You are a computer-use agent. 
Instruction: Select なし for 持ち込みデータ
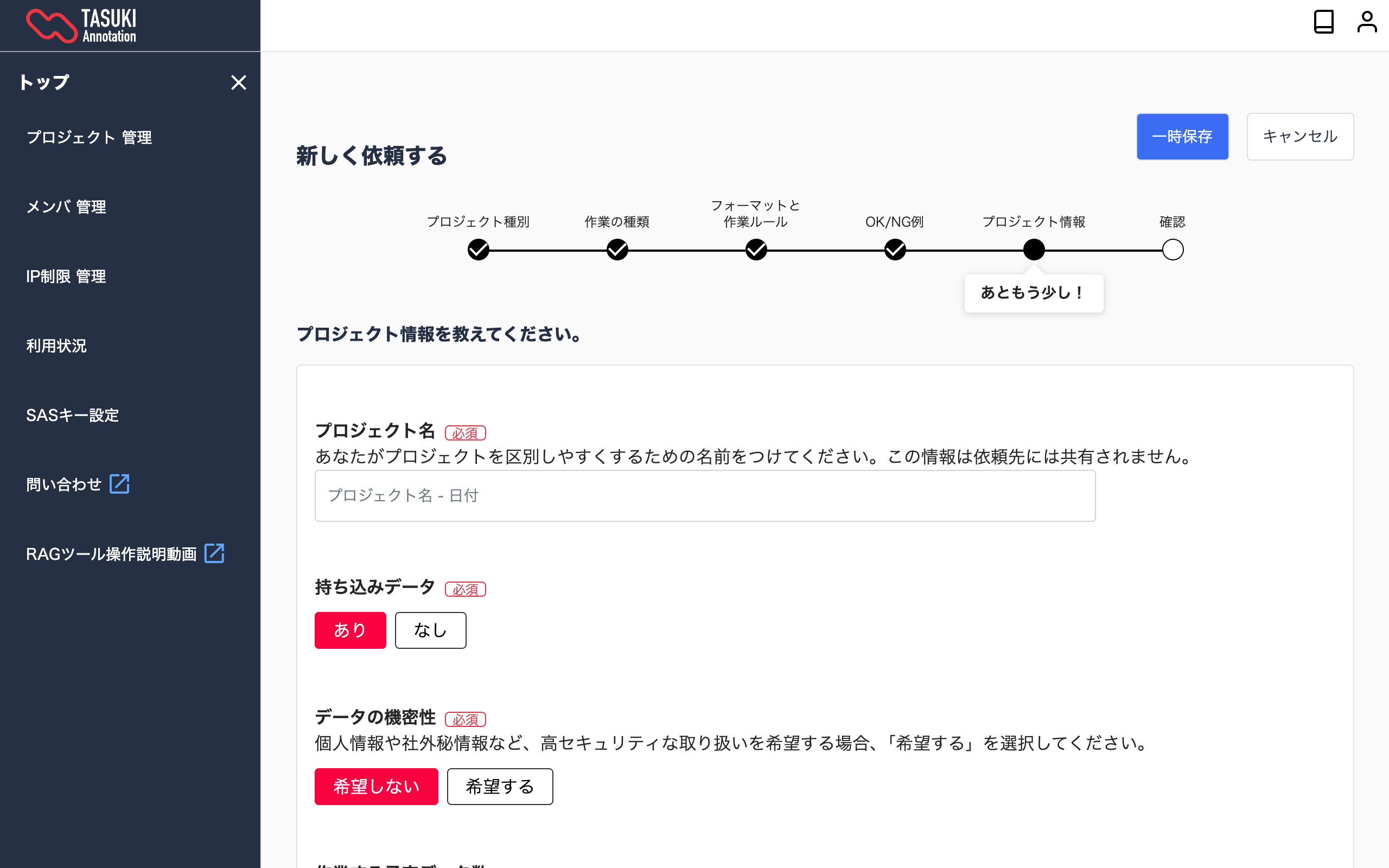pyautogui.click(x=430, y=630)
